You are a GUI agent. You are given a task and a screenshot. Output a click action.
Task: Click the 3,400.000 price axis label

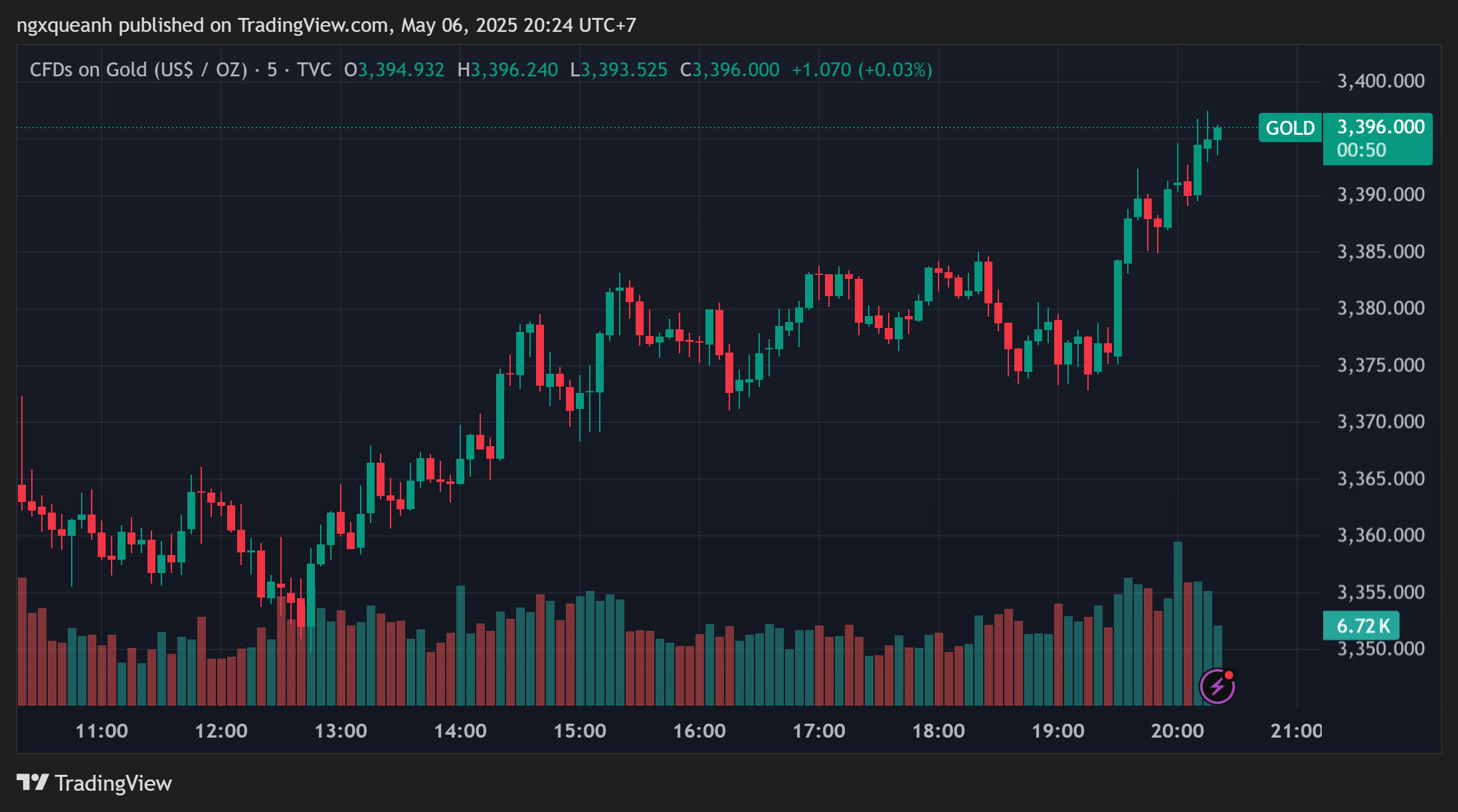click(x=1381, y=81)
